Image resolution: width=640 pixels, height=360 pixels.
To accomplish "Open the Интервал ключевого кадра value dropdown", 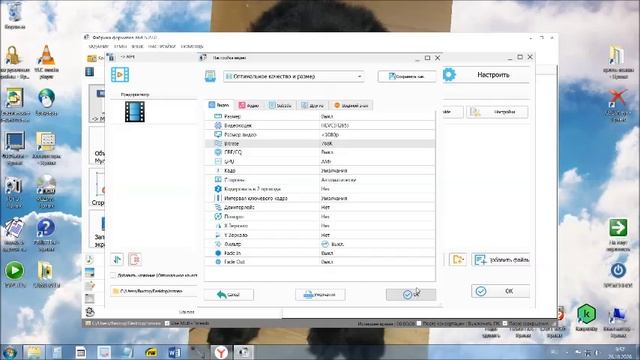I will [377, 198].
